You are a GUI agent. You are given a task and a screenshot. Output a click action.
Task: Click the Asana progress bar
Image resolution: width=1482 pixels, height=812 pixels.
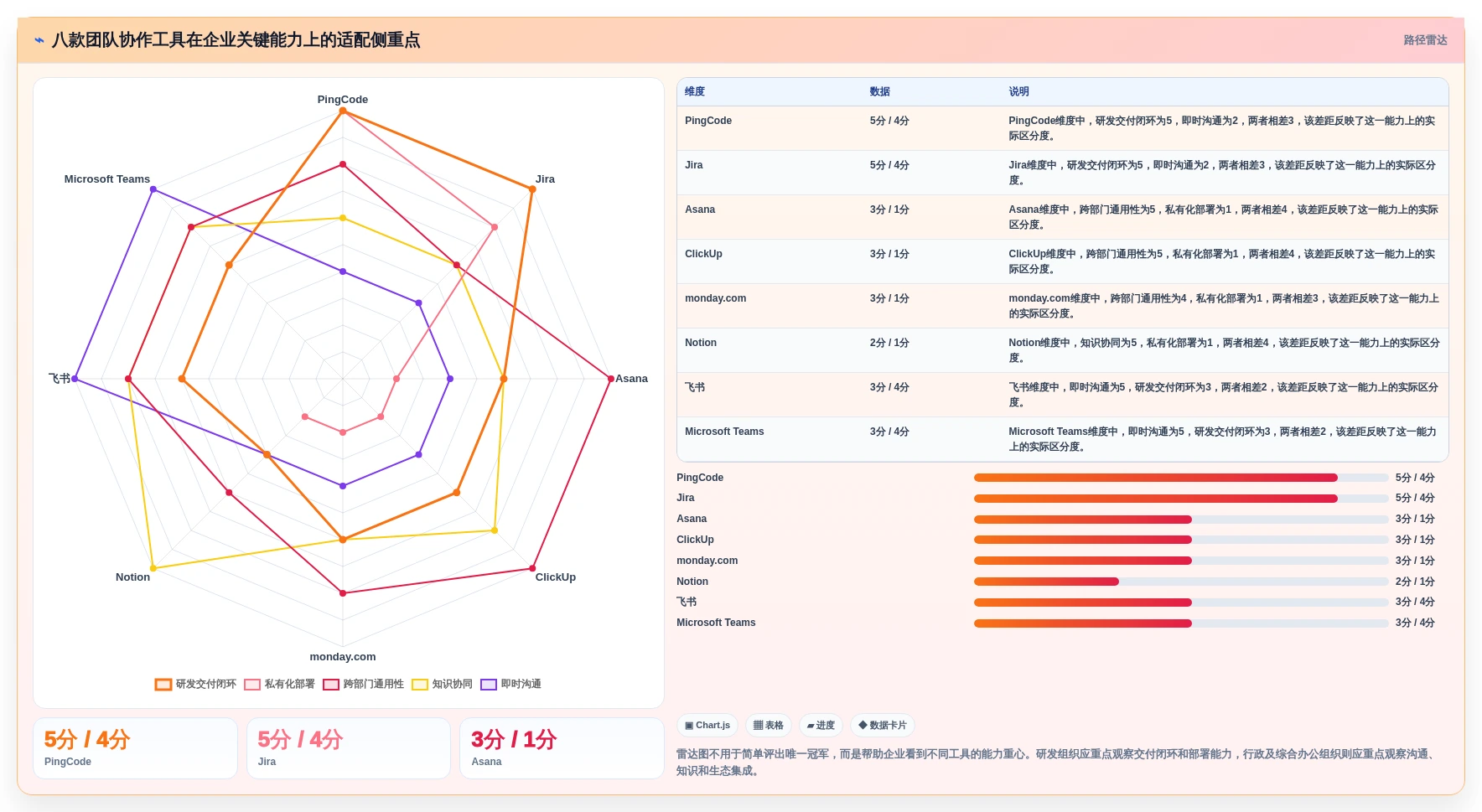pos(1181,520)
